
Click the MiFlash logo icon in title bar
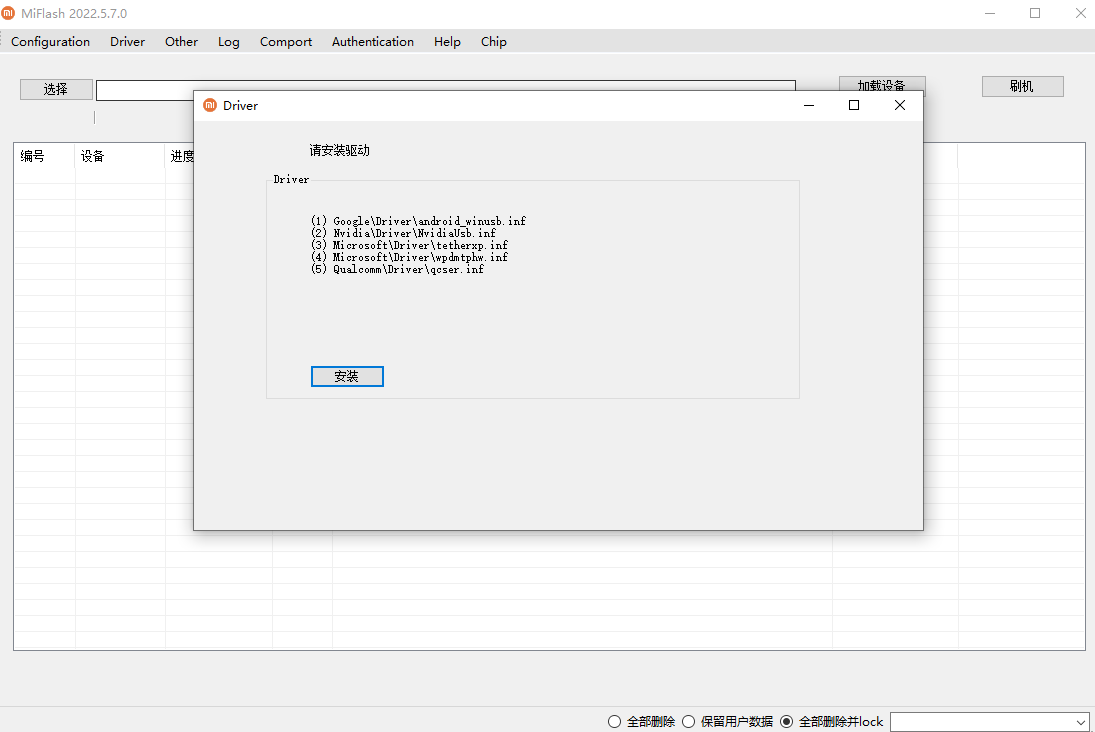coord(9,13)
